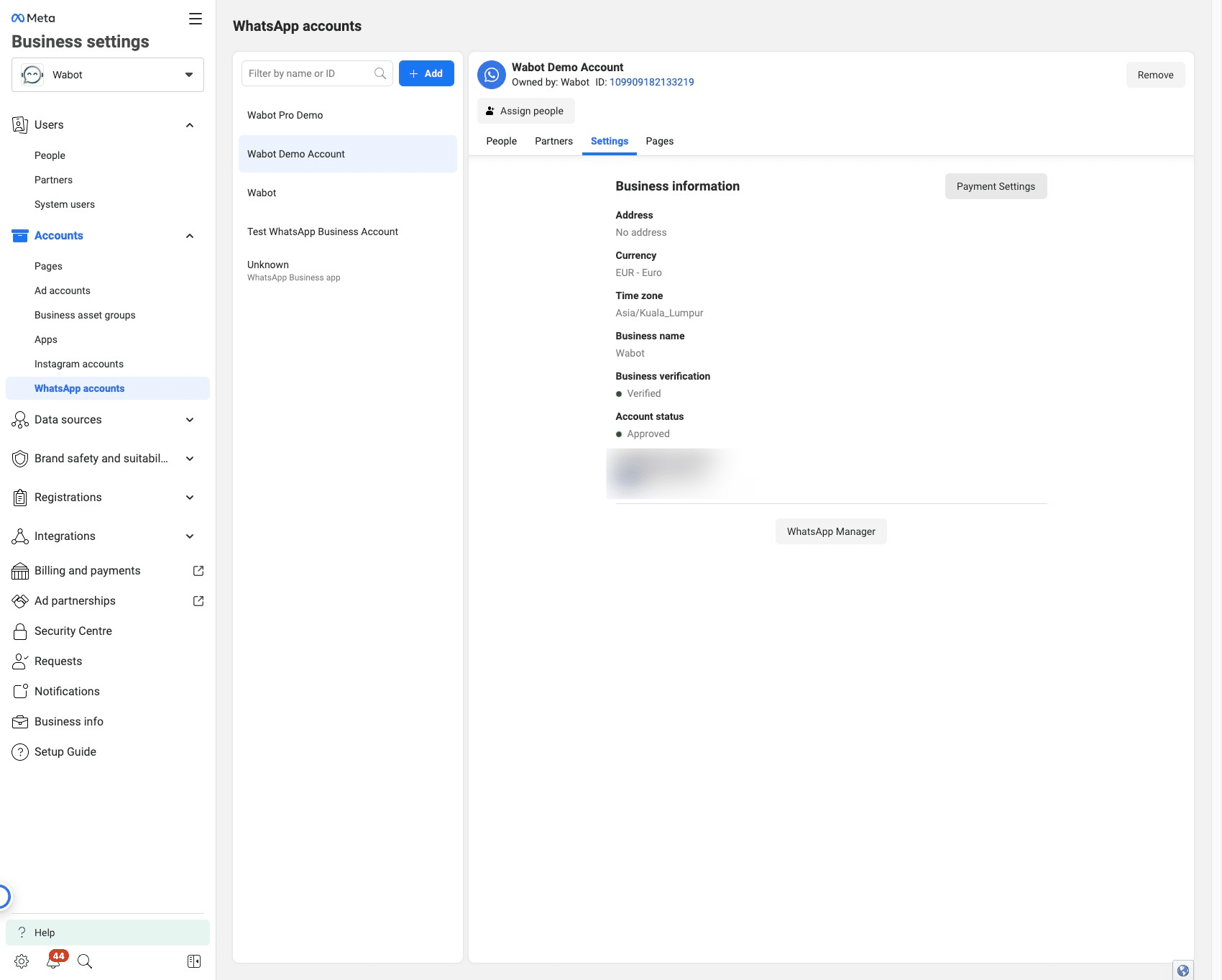Click the Registrations clipboard icon
Screen dimensions: 1222x980
(20, 498)
